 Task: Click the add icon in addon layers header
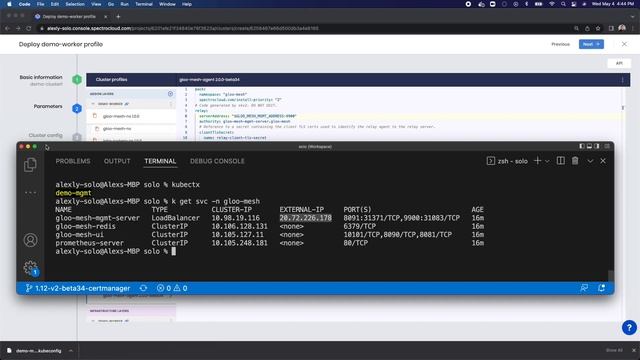click(x=170, y=94)
